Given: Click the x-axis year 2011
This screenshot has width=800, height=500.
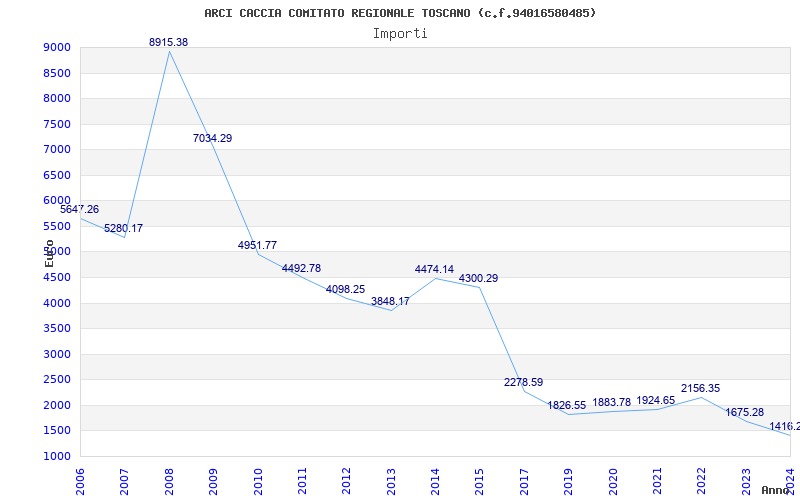Looking at the screenshot, I should 302,481.
